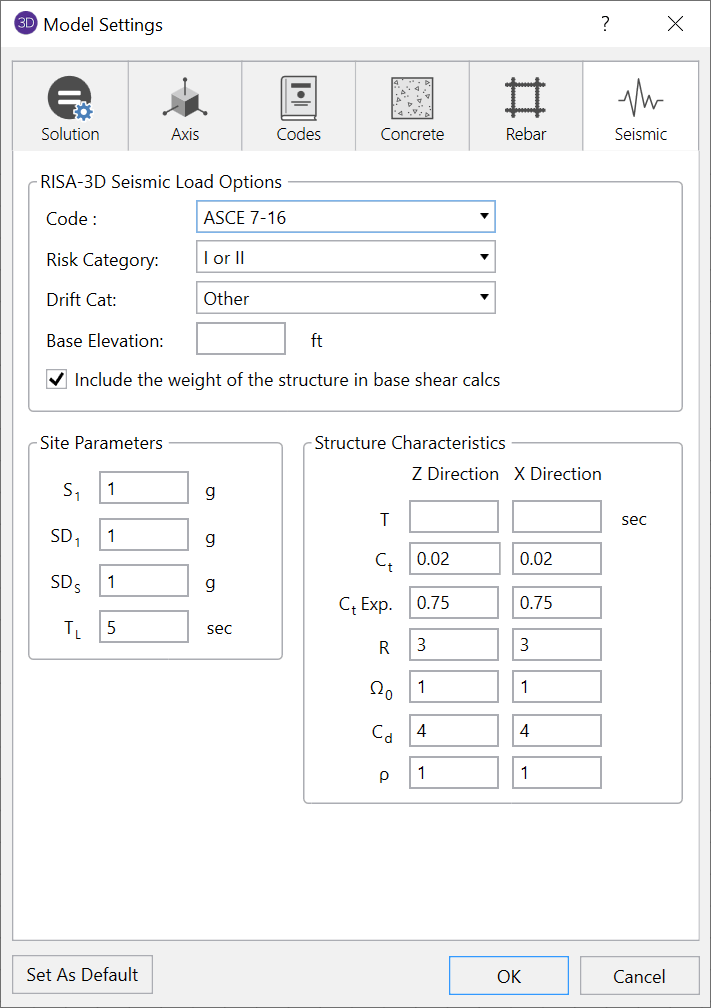Image resolution: width=711 pixels, height=1008 pixels.
Task: Select the Rebar grid icon
Action: click(x=526, y=96)
